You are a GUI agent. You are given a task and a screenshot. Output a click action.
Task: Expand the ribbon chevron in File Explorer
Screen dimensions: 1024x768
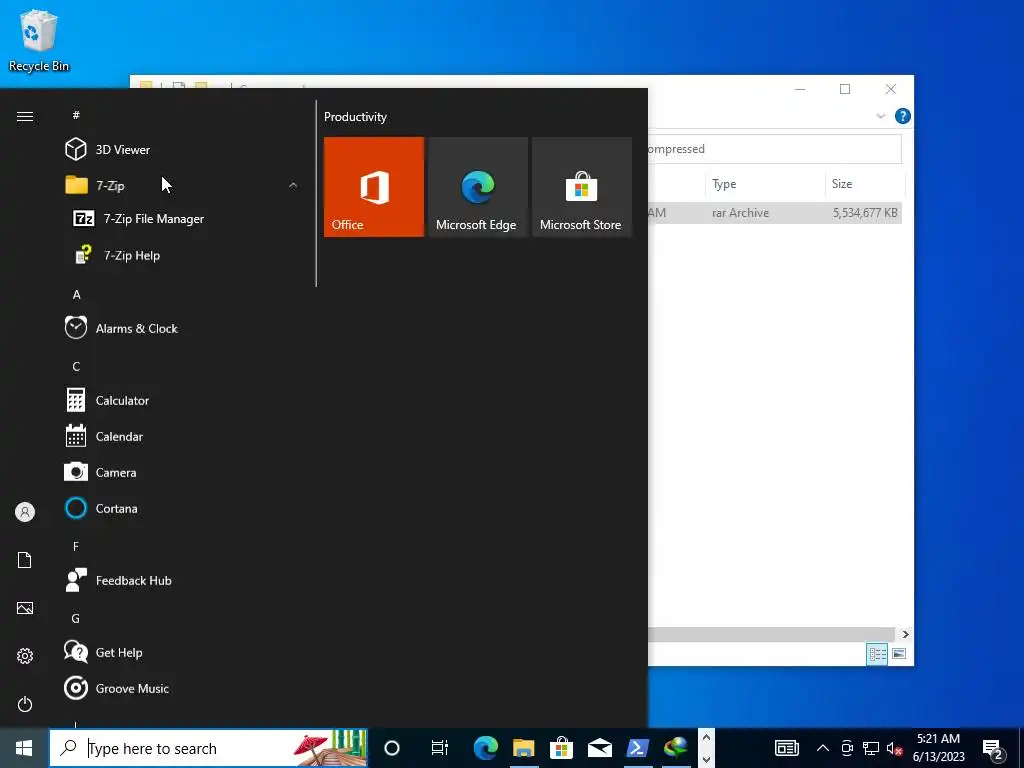click(880, 116)
